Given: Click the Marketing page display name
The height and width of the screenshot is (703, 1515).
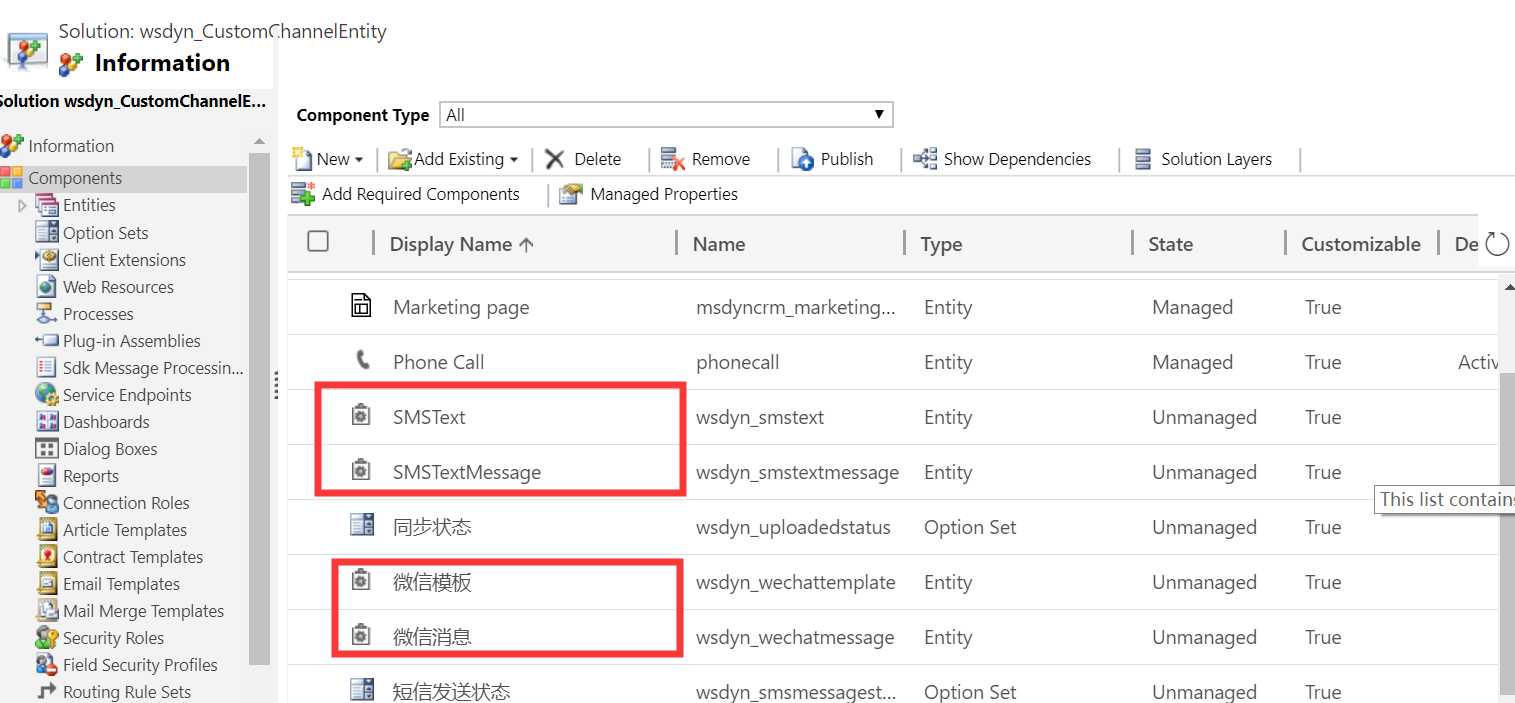Looking at the screenshot, I should pos(461,307).
